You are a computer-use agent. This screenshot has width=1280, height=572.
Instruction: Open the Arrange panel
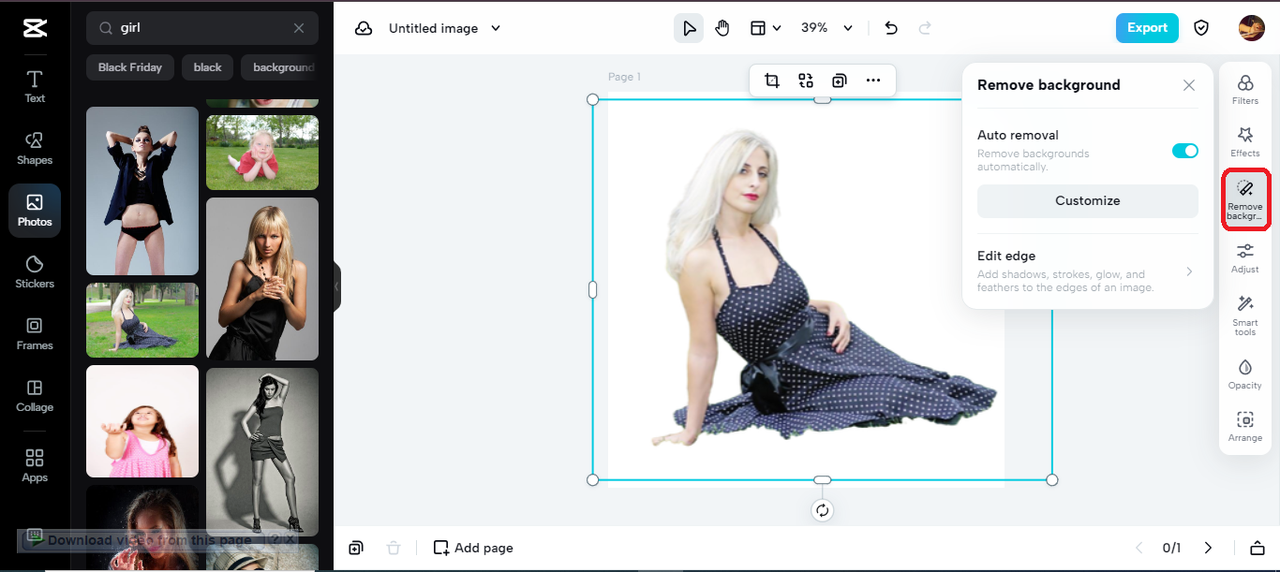pyautogui.click(x=1245, y=427)
